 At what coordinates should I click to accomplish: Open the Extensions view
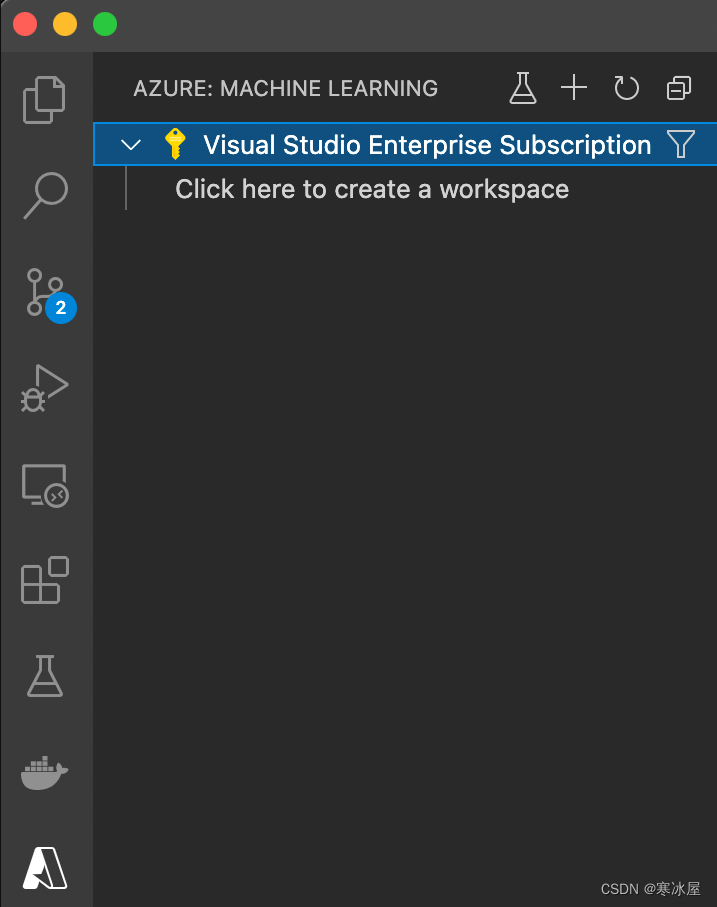(x=44, y=581)
